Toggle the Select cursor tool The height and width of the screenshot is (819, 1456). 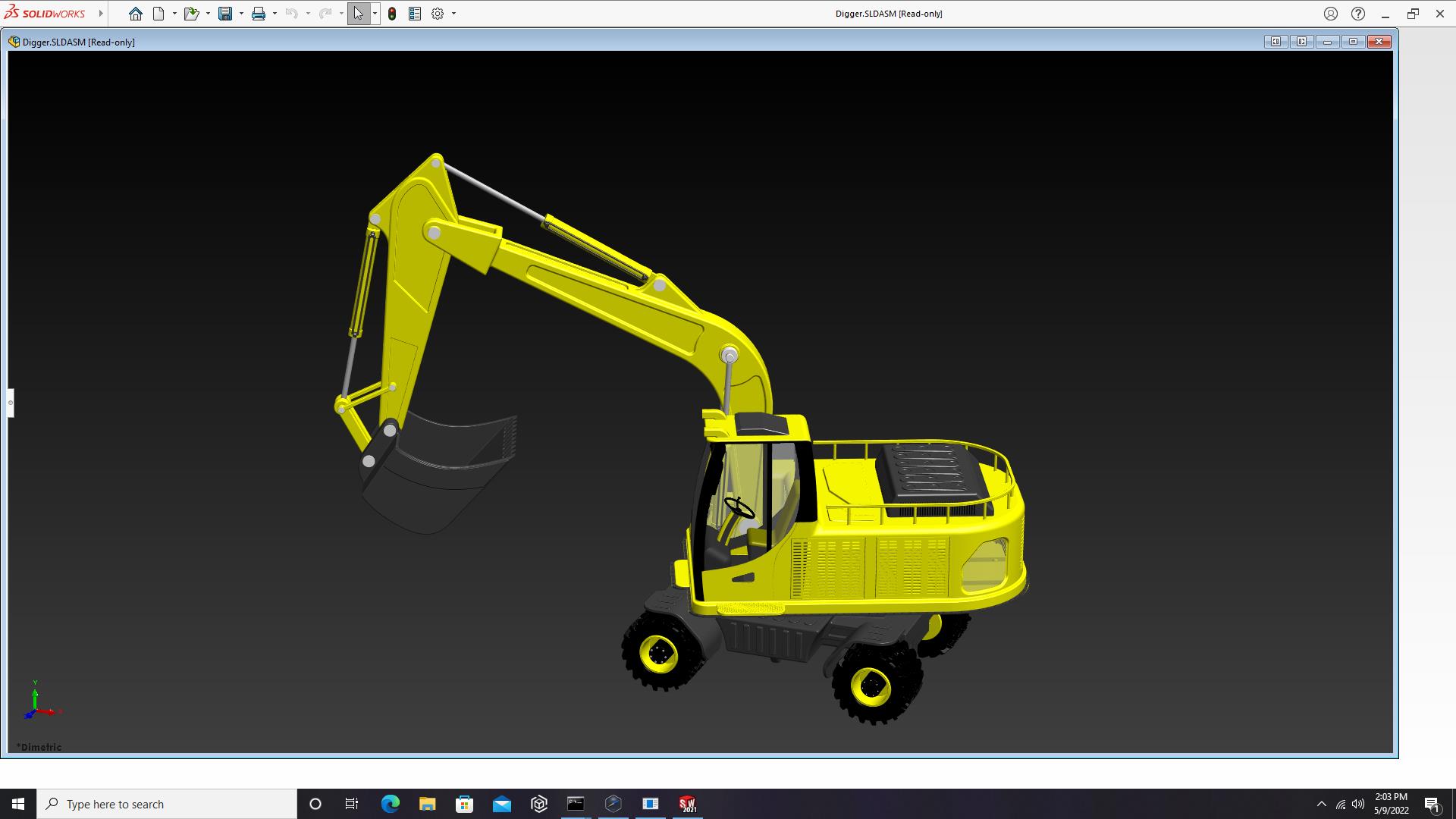(x=358, y=14)
